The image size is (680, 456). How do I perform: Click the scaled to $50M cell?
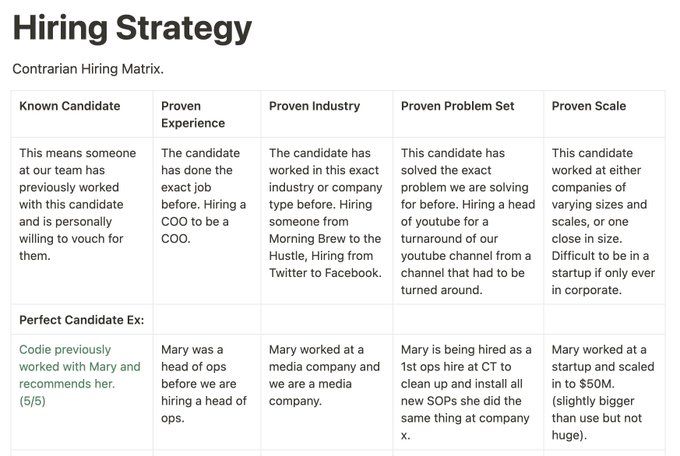604,392
